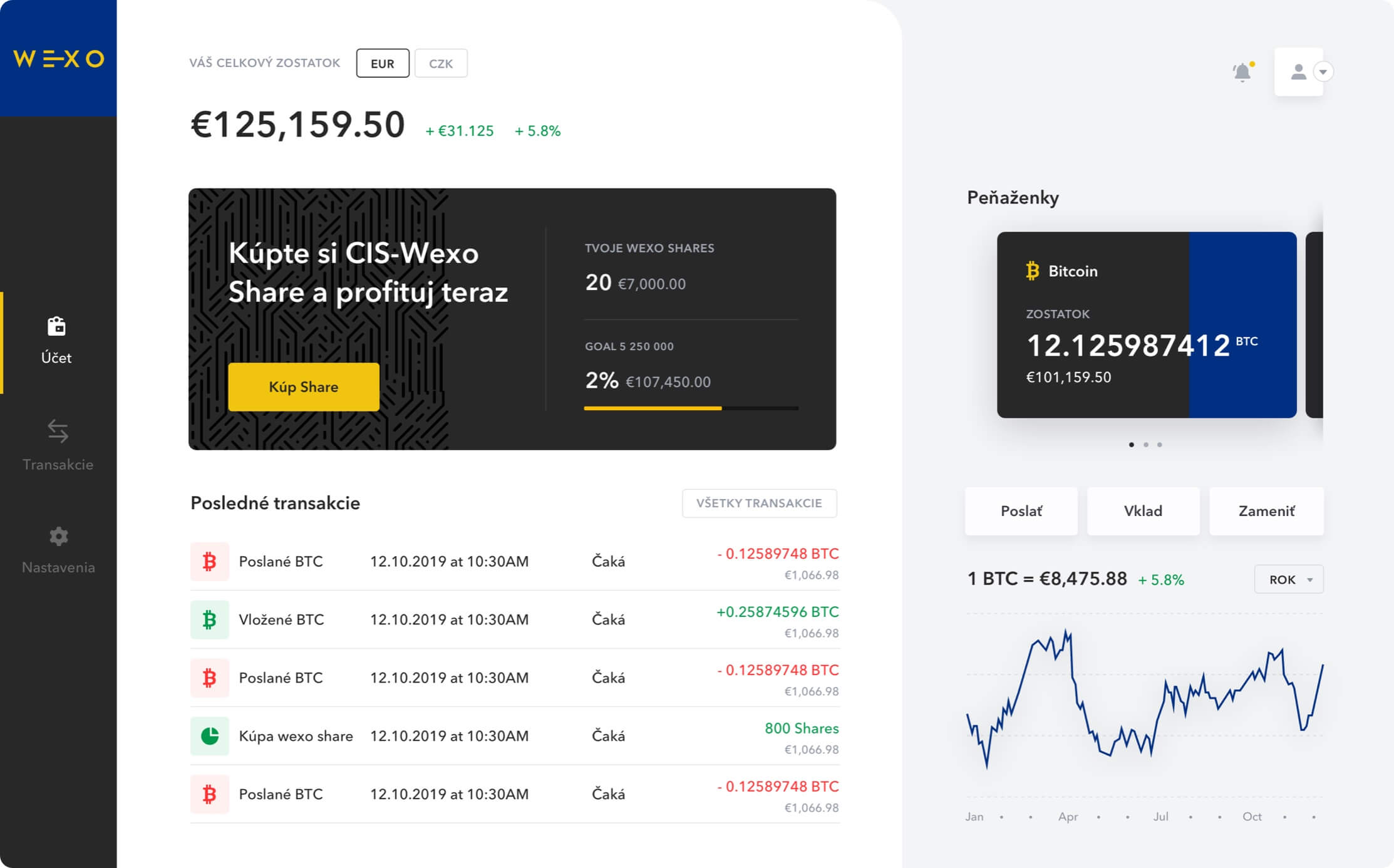Click the +€31.125 balance change
The image size is (1394, 868).
click(x=460, y=131)
